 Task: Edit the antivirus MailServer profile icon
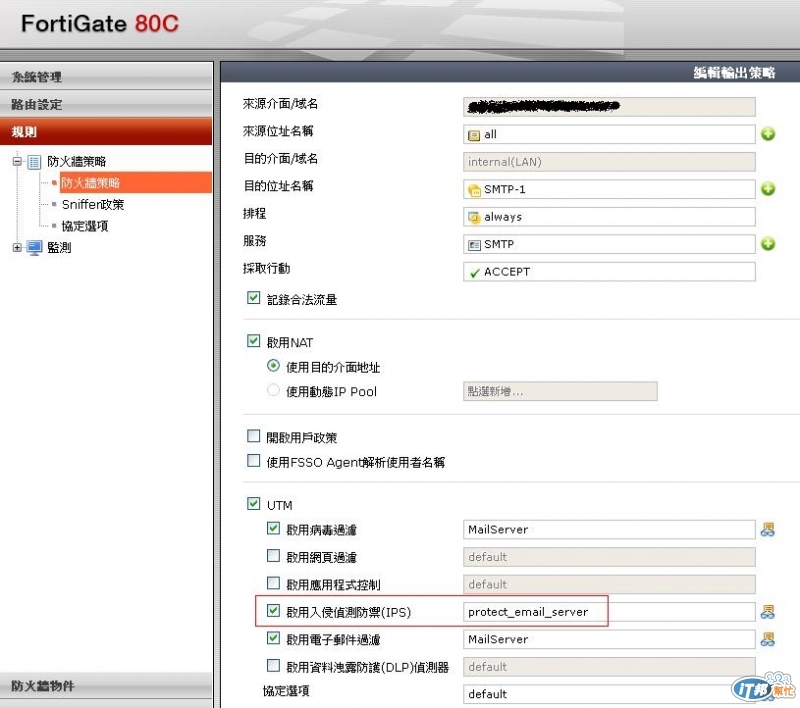tap(767, 529)
